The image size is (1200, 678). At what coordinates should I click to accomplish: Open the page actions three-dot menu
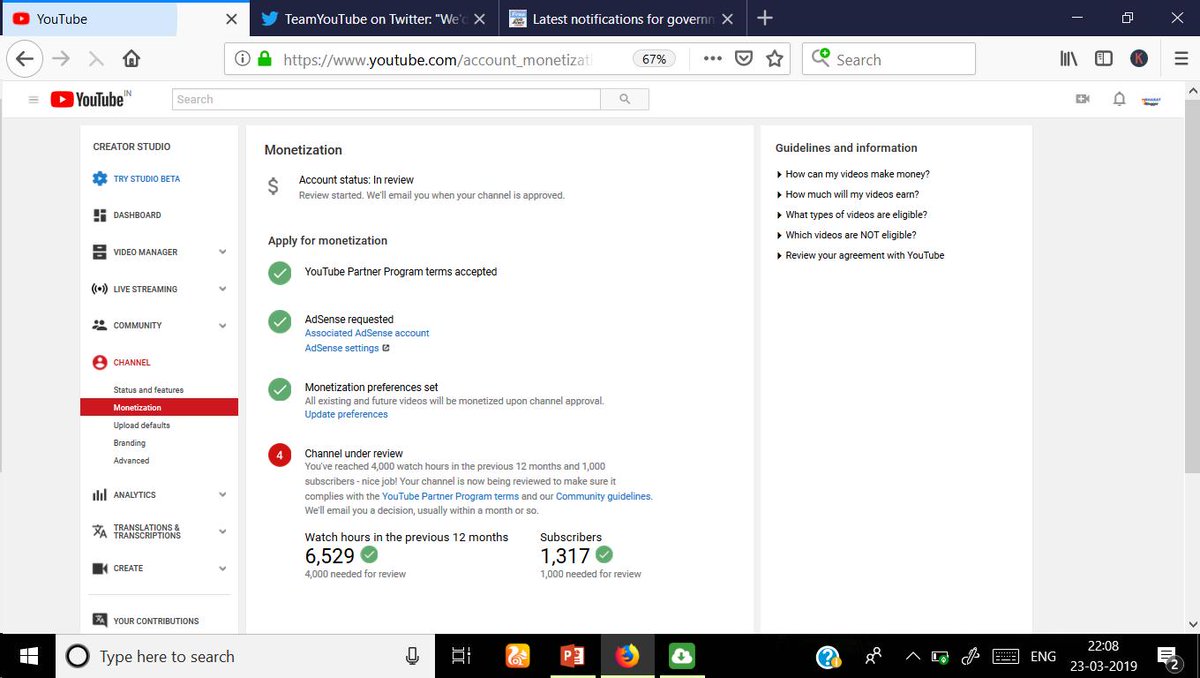click(x=712, y=59)
